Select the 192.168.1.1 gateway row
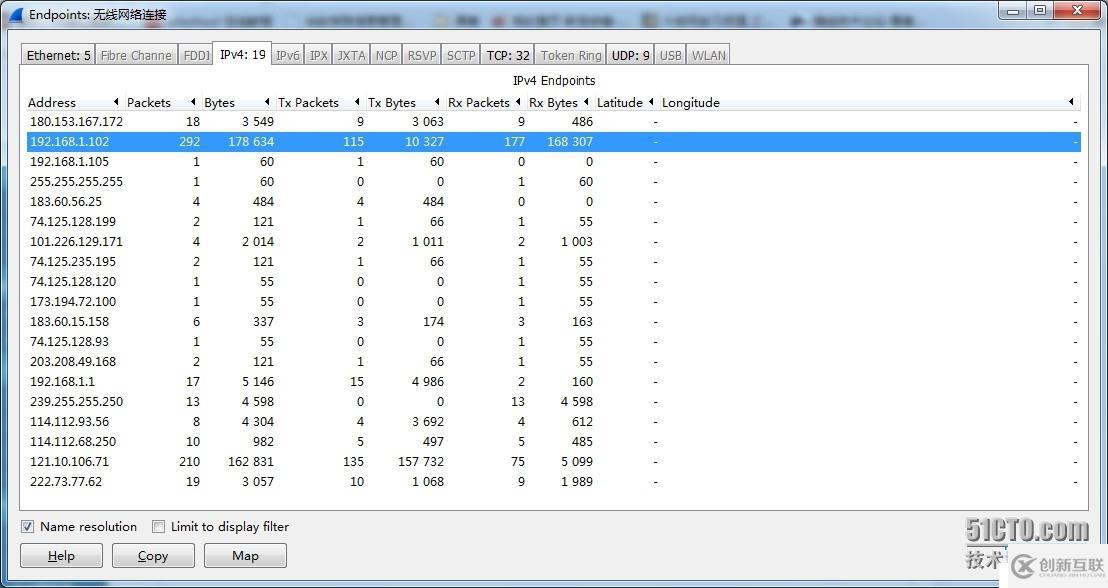The image size is (1108, 588). tap(553, 382)
